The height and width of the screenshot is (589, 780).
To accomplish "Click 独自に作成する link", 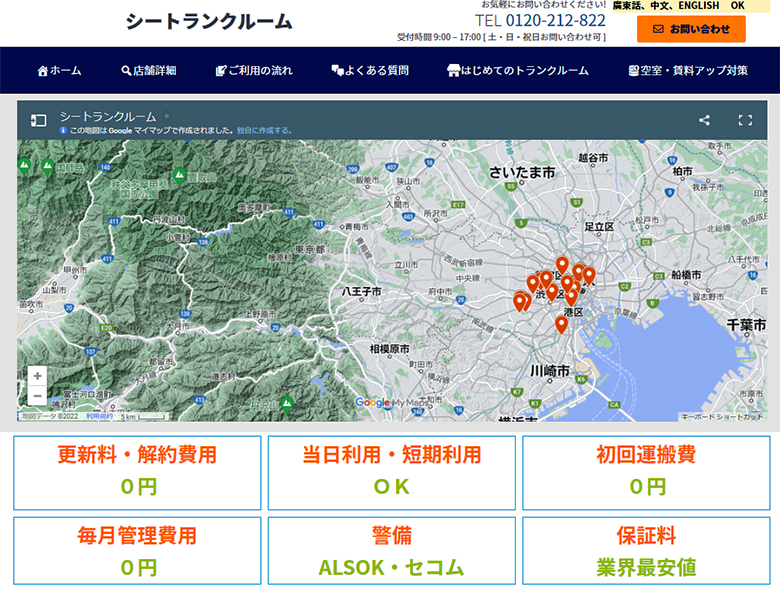I will click(x=264, y=130).
